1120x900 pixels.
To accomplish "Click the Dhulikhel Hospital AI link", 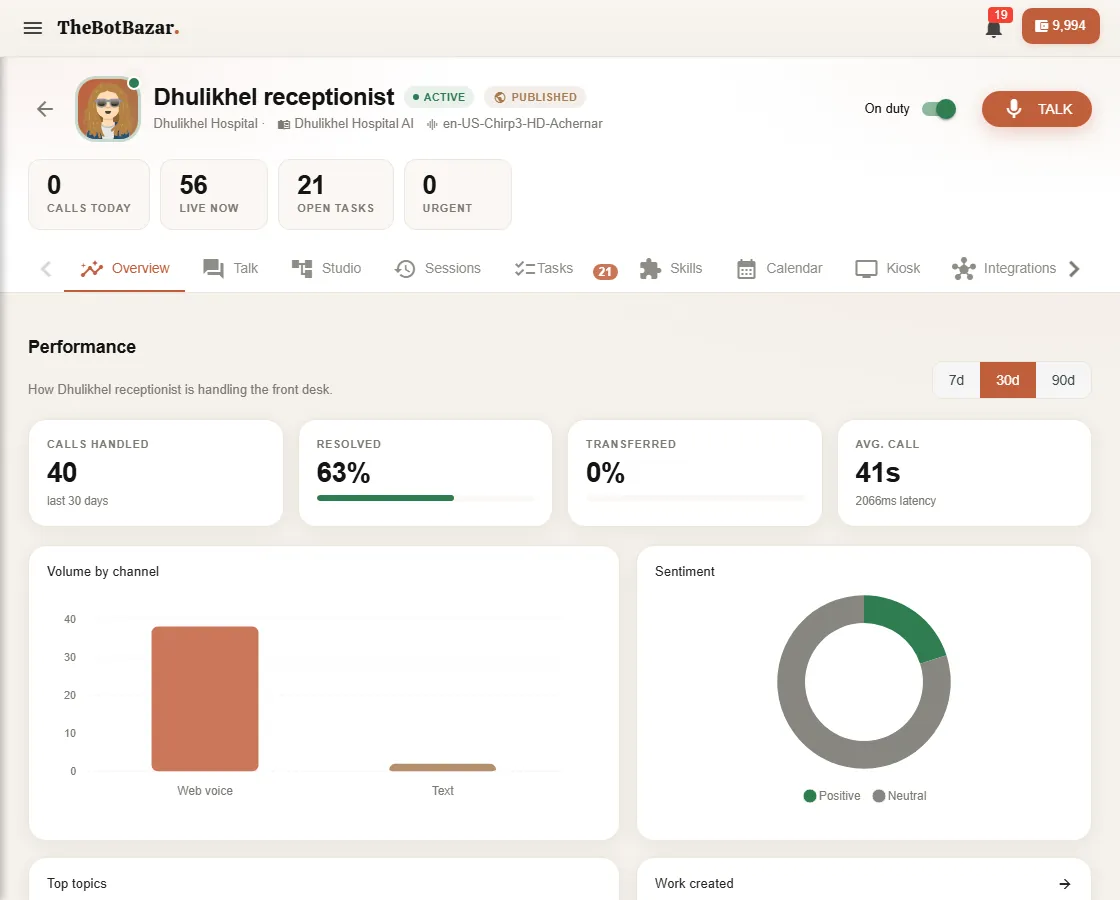I will [346, 124].
